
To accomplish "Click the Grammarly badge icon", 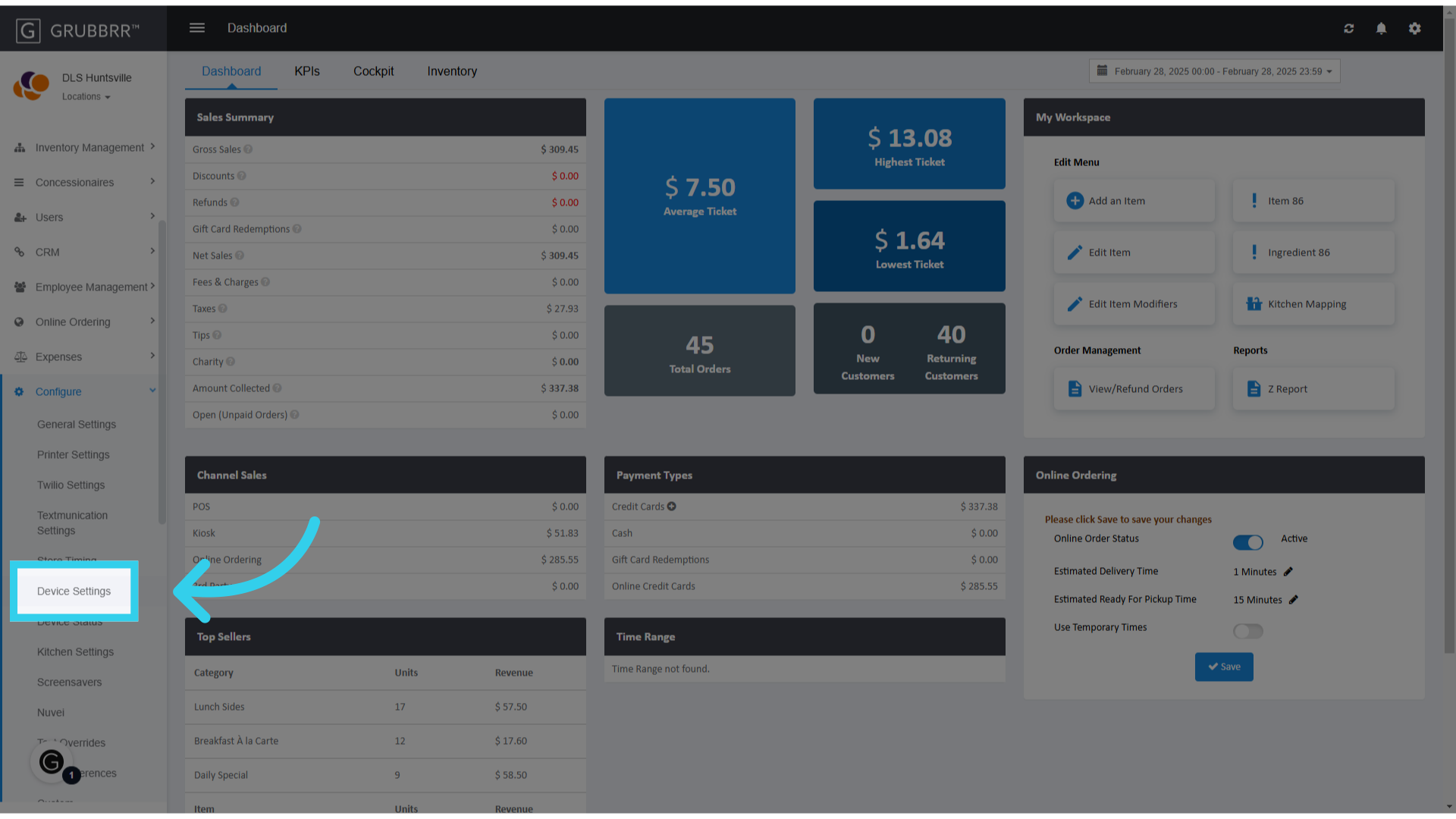I will 52,761.
